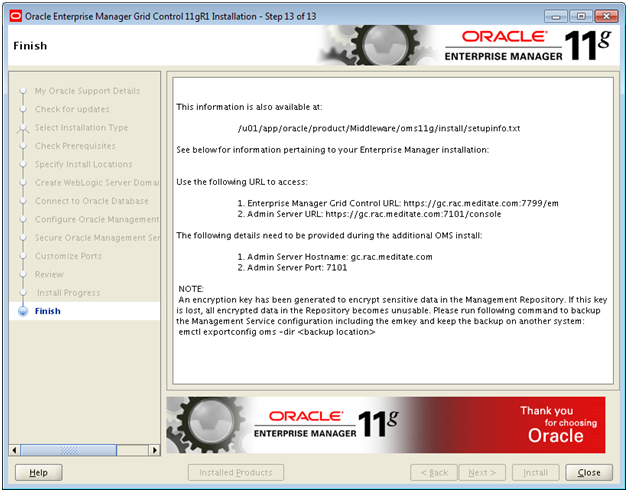This screenshot has height=492, width=628.
Task: Click the Install button
Action: click(x=535, y=472)
